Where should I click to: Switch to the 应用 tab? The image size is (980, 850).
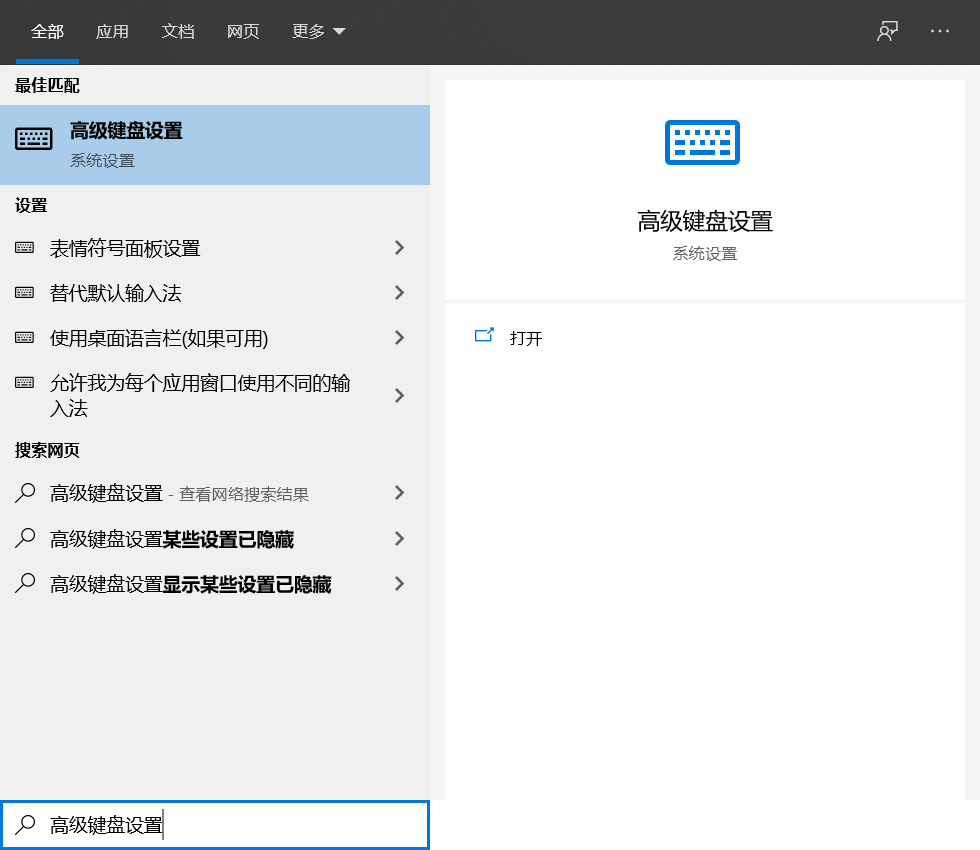click(112, 31)
